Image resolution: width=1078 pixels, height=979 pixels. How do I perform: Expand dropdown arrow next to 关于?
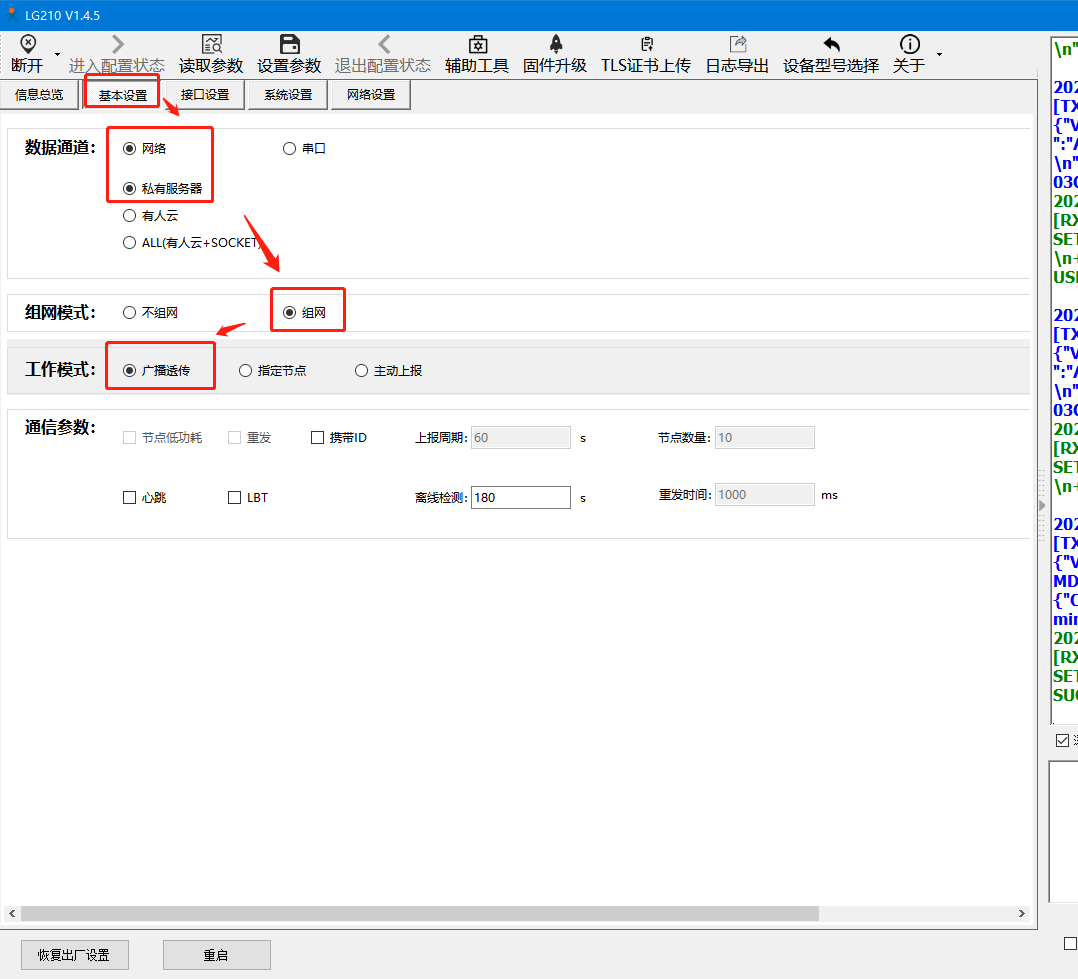[x=939, y=54]
